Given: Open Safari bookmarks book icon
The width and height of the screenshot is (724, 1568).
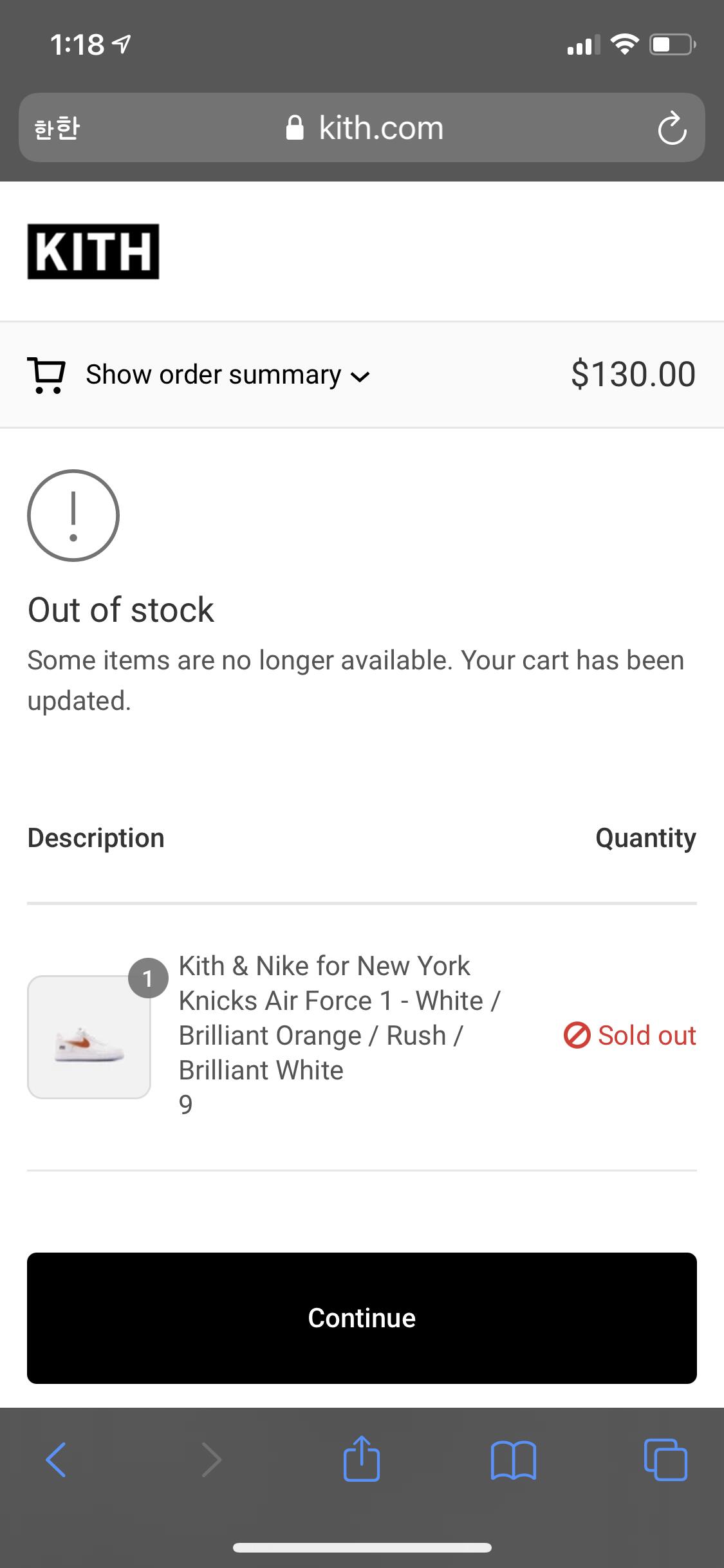Looking at the screenshot, I should click(513, 1459).
